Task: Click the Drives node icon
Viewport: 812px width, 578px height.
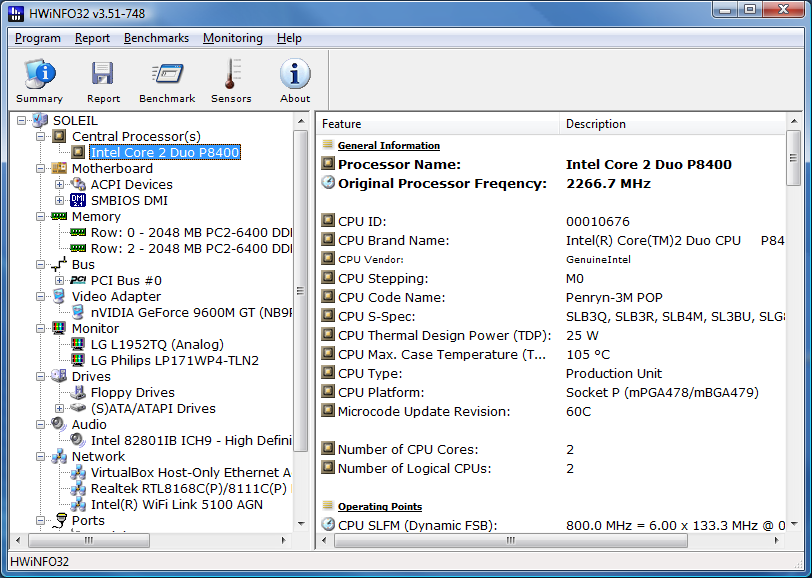Action: [59, 376]
